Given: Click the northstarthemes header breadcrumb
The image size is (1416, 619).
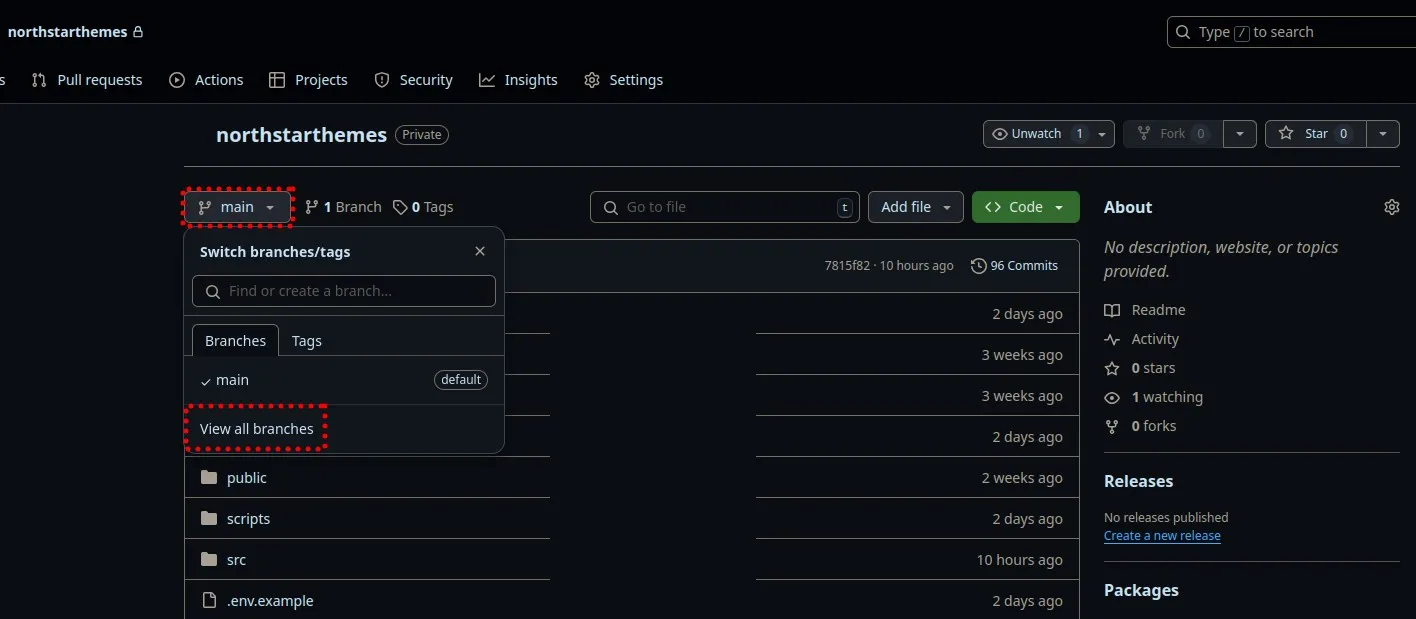Looking at the screenshot, I should click(67, 32).
